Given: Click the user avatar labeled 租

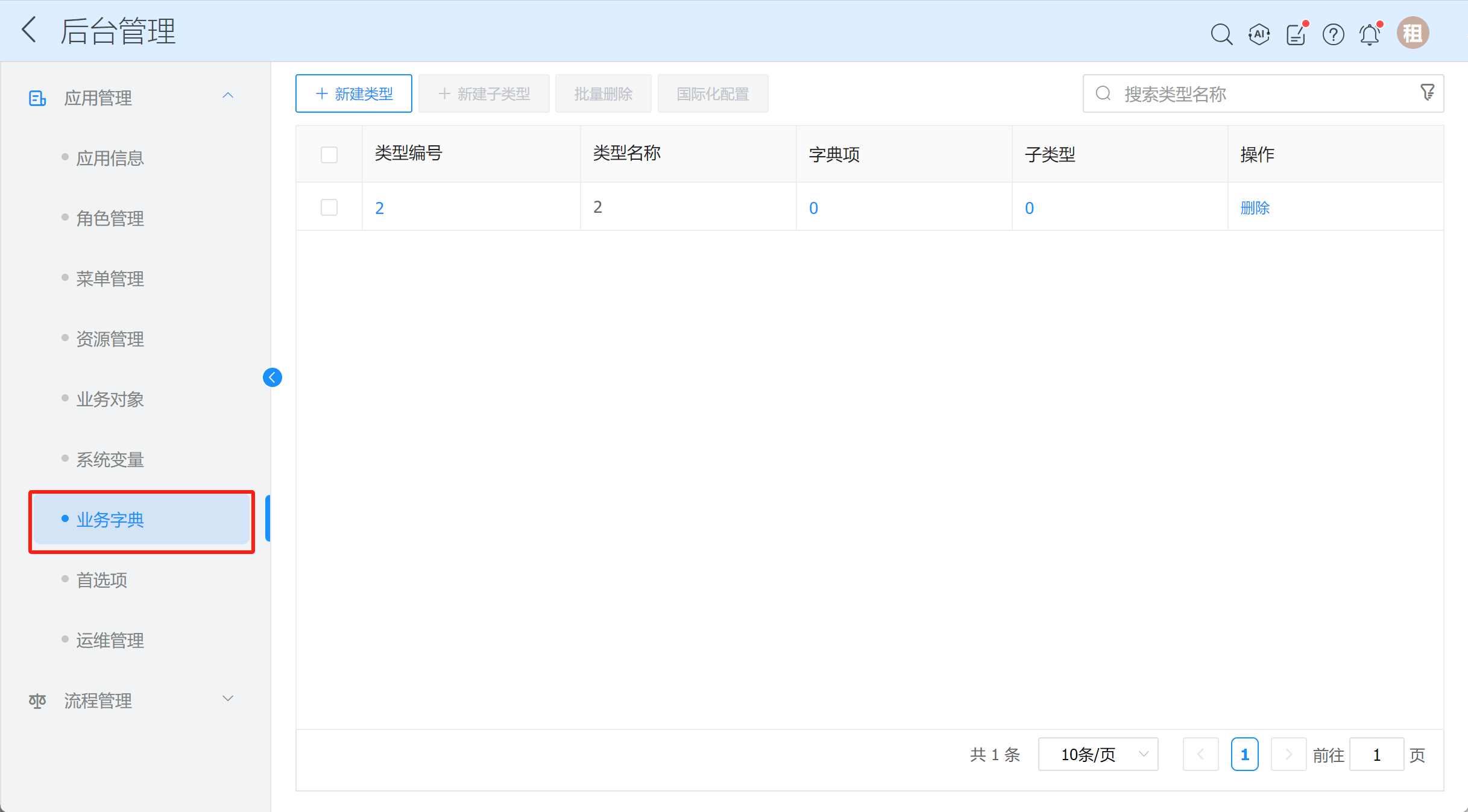Looking at the screenshot, I should 1413,33.
